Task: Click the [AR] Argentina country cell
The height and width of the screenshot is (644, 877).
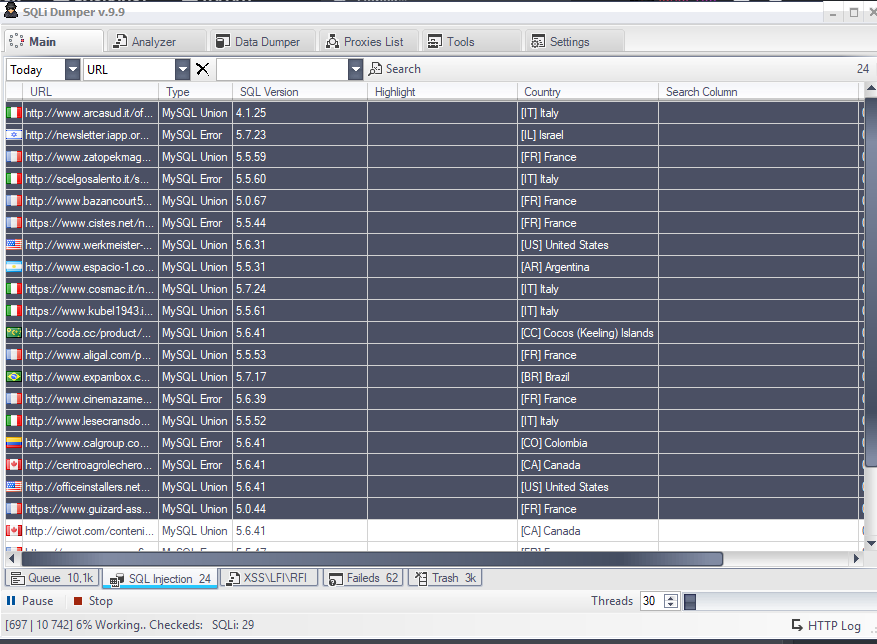Action: (x=588, y=267)
